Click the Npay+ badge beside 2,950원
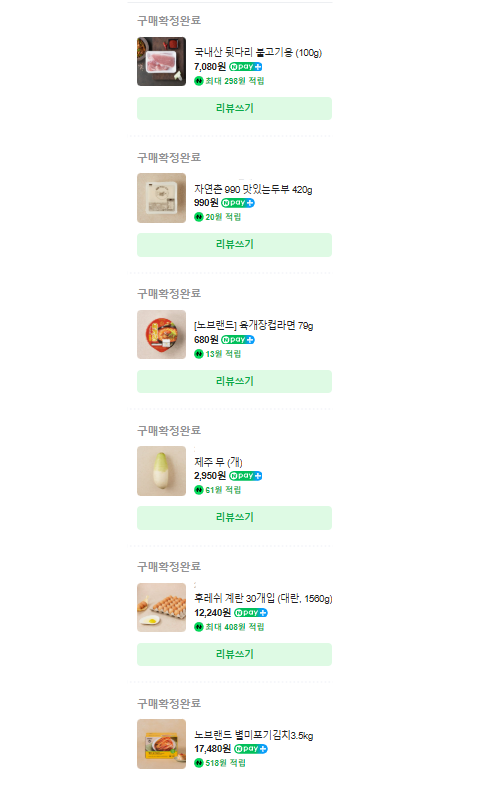495x800 pixels. coord(245,476)
